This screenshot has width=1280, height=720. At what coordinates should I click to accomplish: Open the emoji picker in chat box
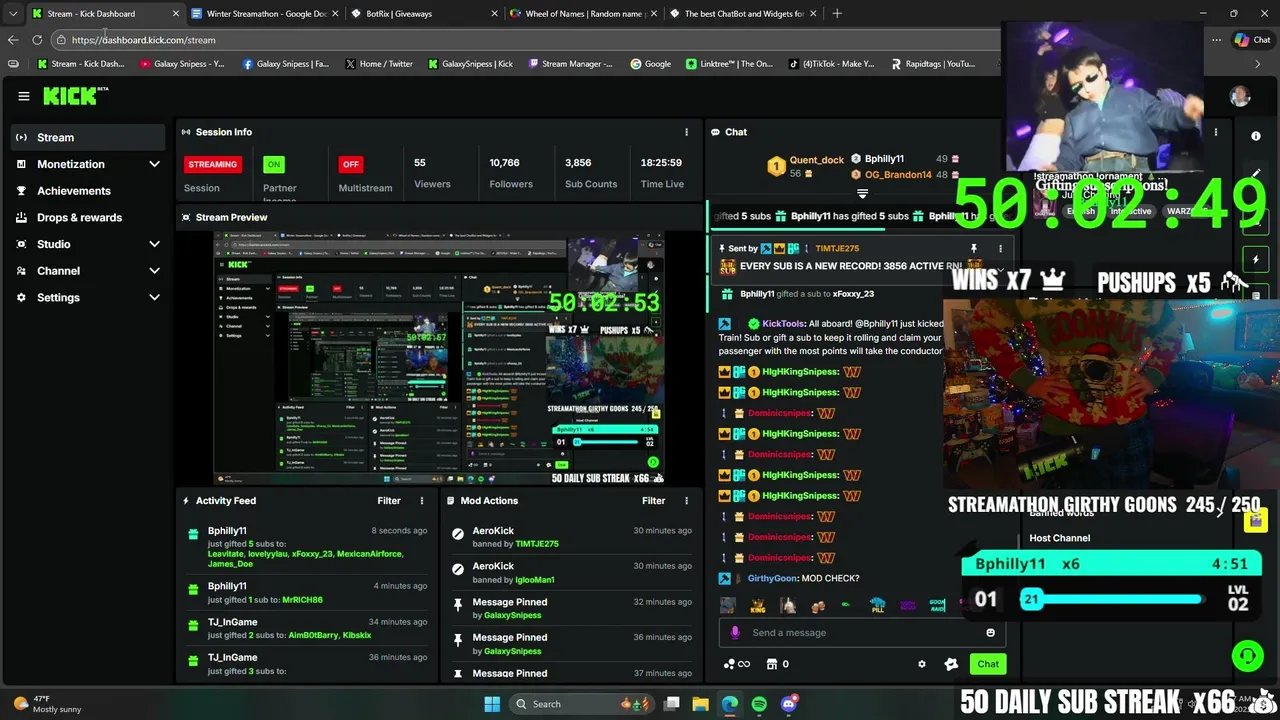point(990,633)
